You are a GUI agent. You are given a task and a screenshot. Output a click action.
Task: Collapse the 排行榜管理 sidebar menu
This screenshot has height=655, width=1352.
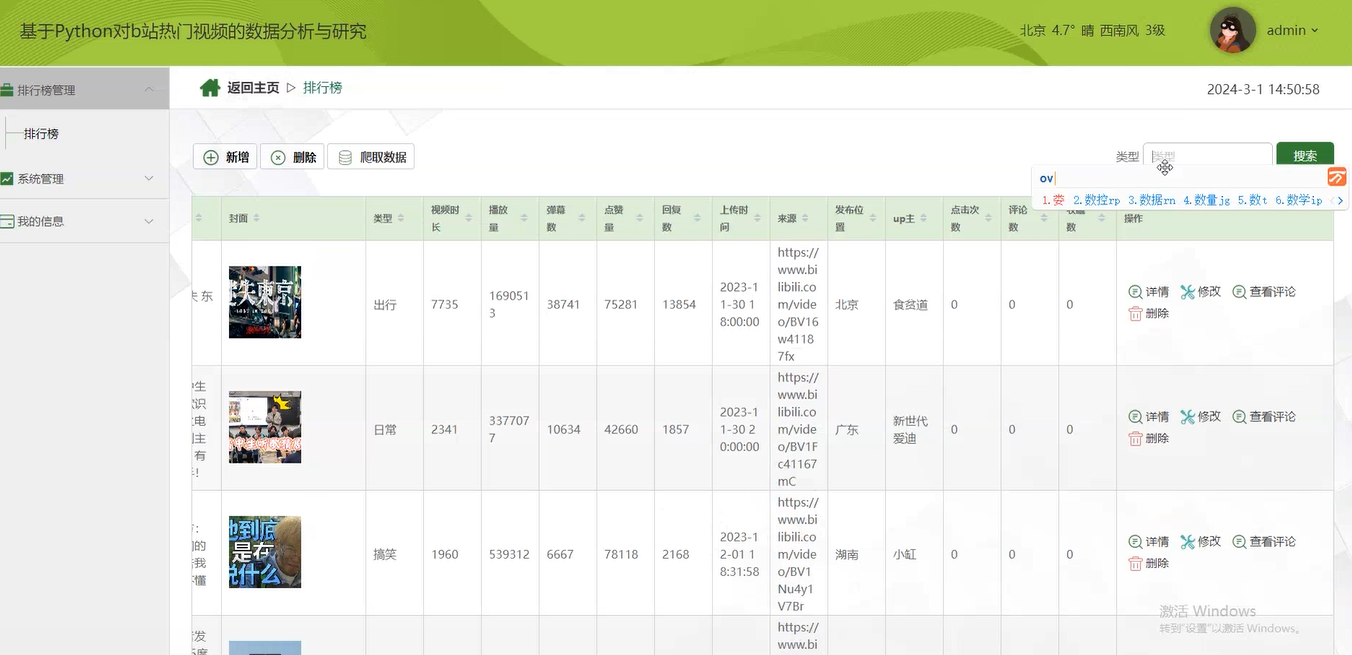[84, 89]
